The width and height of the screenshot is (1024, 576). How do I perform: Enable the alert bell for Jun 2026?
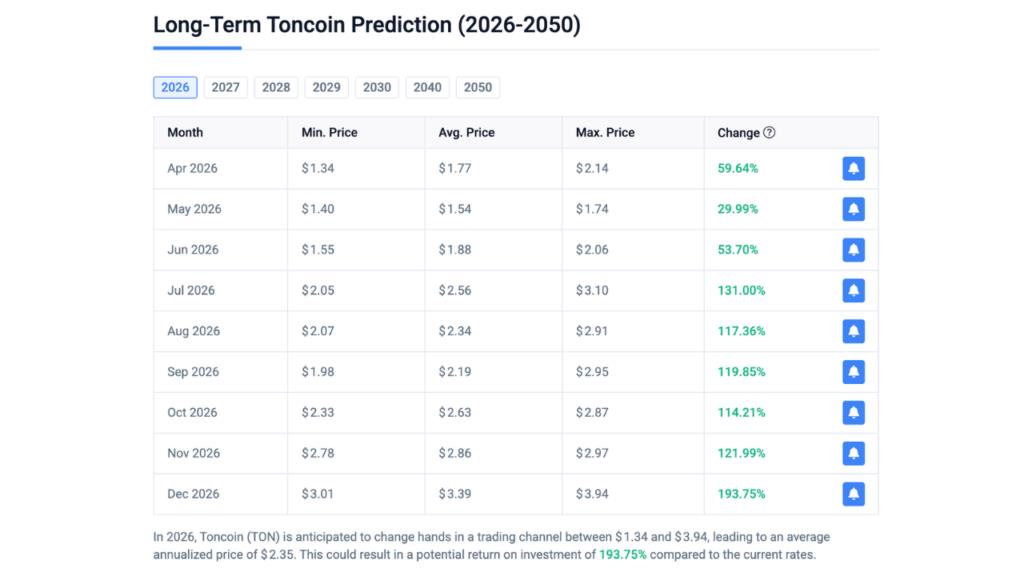pyautogui.click(x=853, y=249)
